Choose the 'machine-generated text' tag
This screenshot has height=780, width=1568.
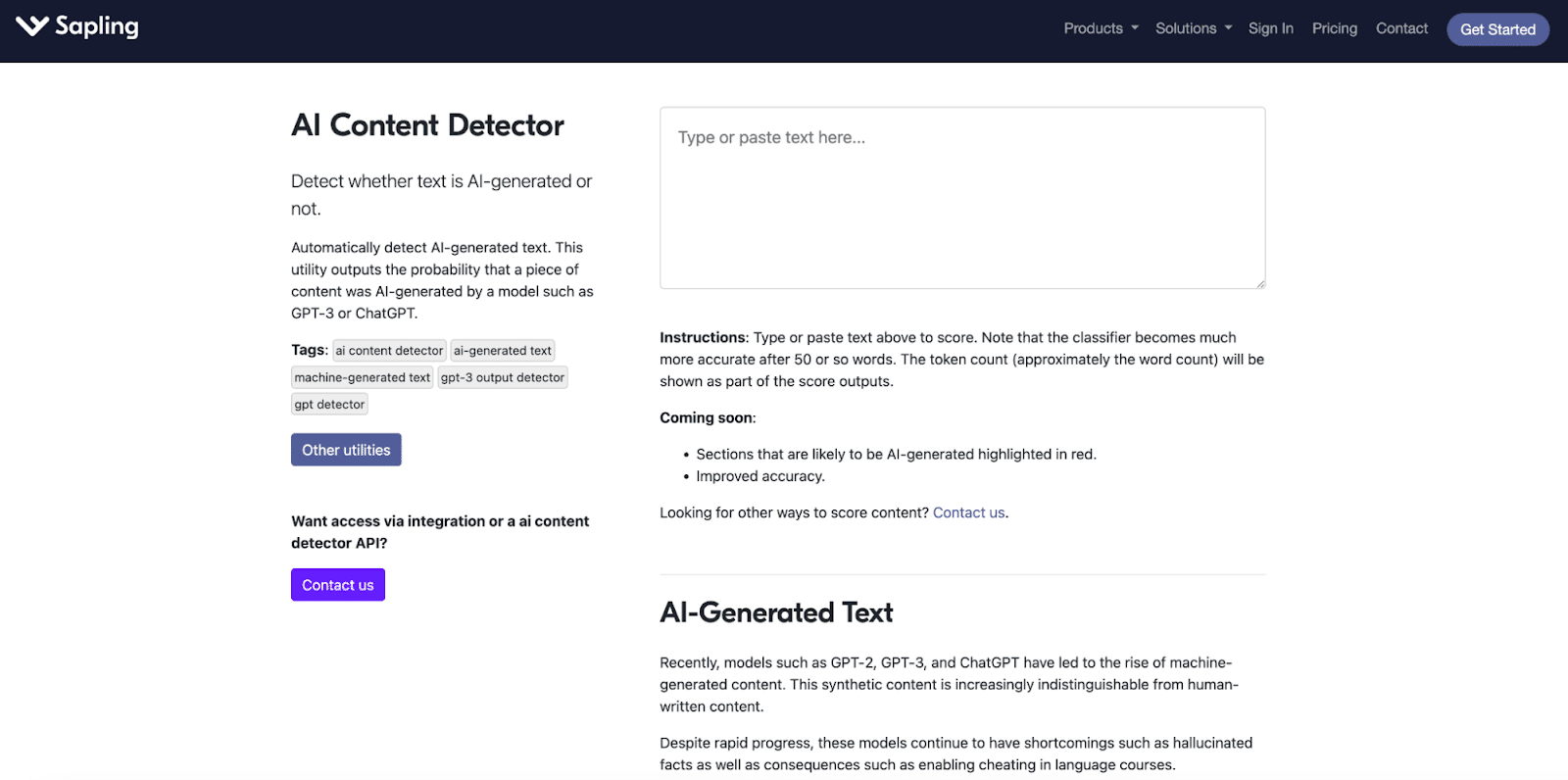(x=362, y=377)
